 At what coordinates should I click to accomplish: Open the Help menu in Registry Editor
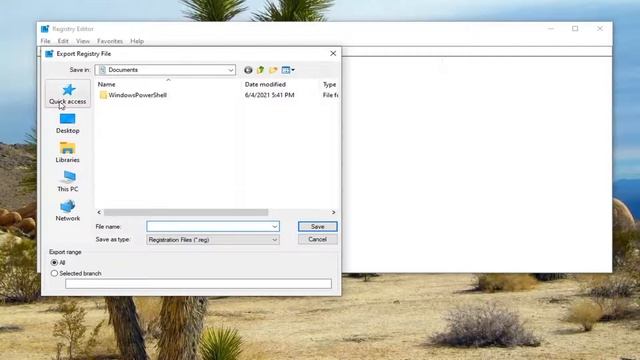click(137, 41)
